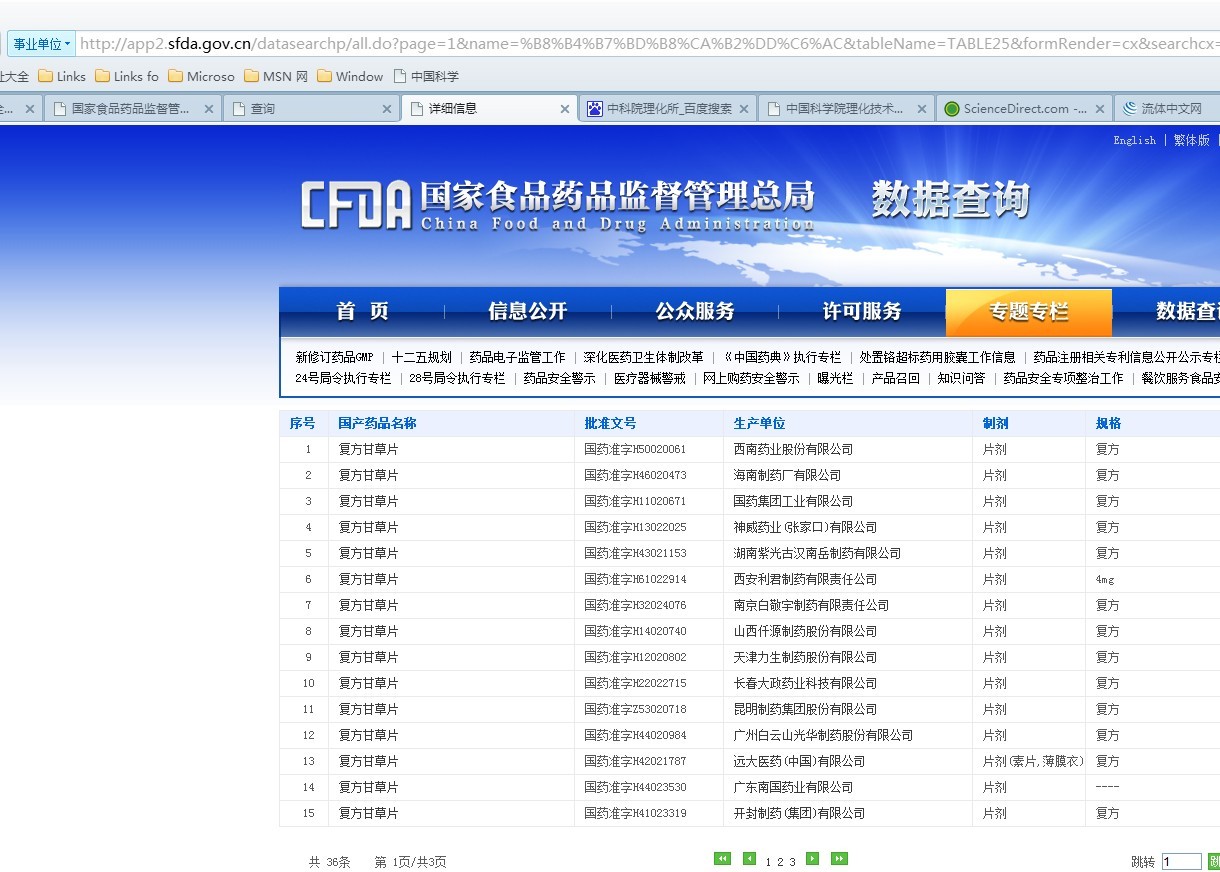Viewport: 1220px width, 872px height.
Task: Open the Links bookmark folder
Action: click(x=62, y=76)
